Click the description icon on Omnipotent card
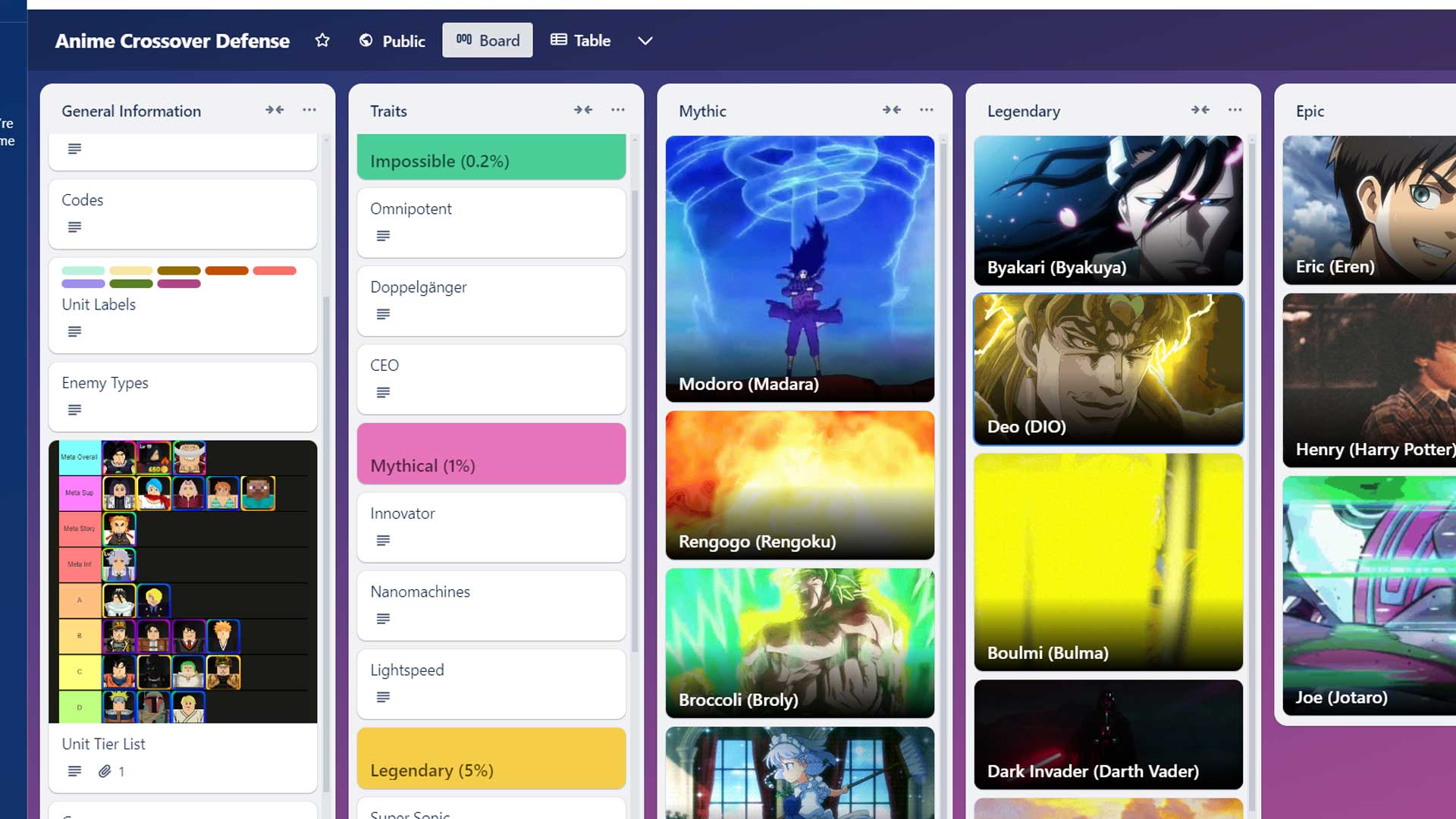The width and height of the screenshot is (1456, 819). point(383,237)
